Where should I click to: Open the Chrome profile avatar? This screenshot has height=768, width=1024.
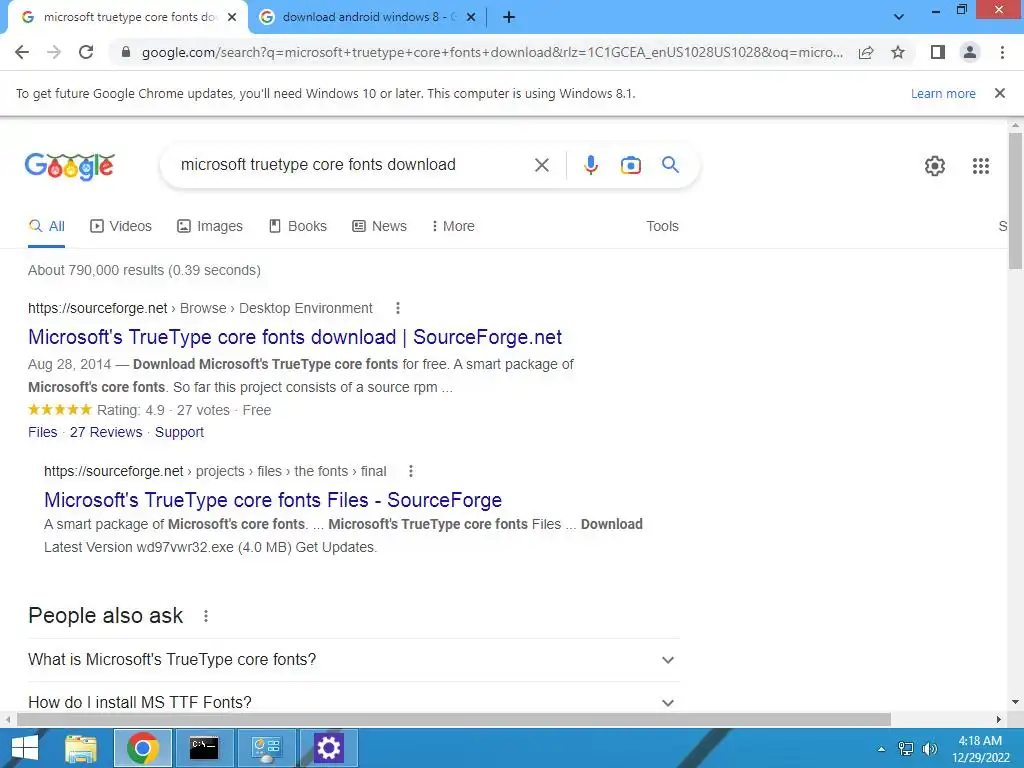[x=970, y=52]
